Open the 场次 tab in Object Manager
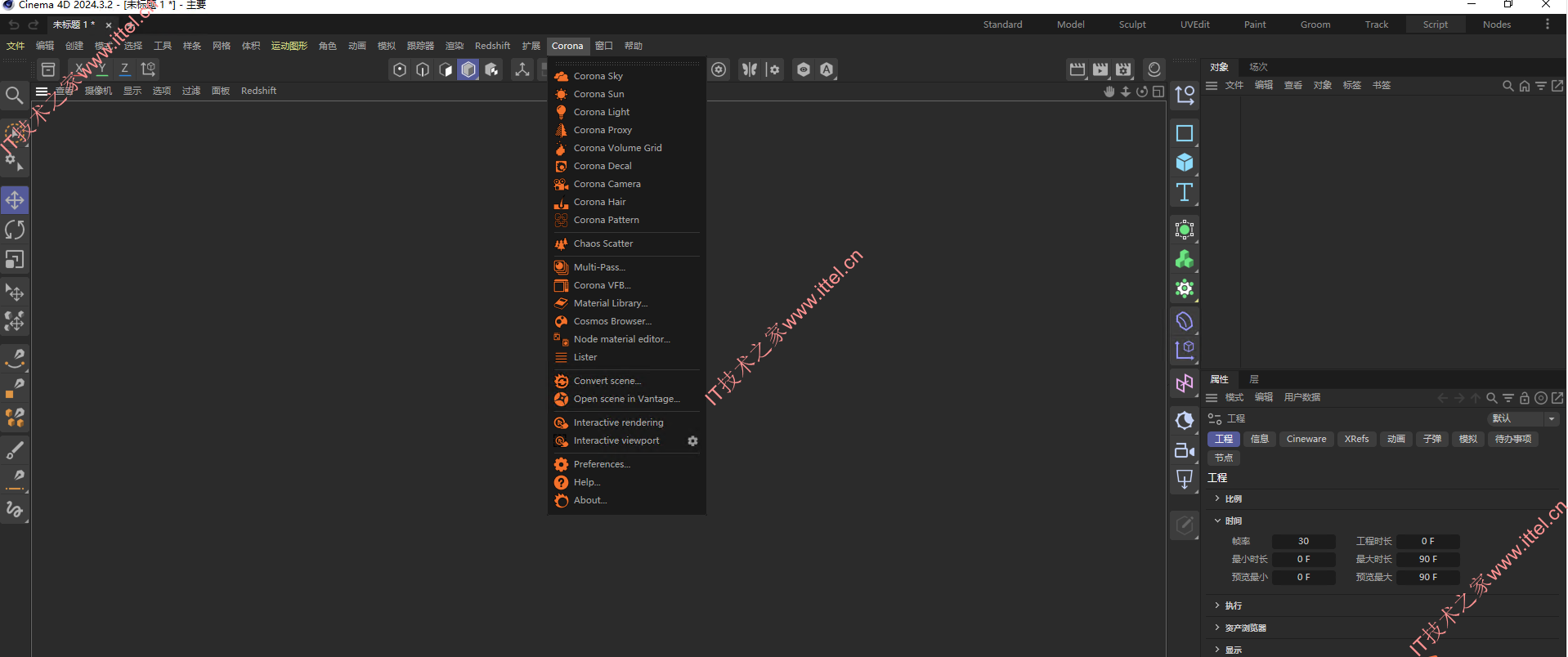 (1258, 67)
